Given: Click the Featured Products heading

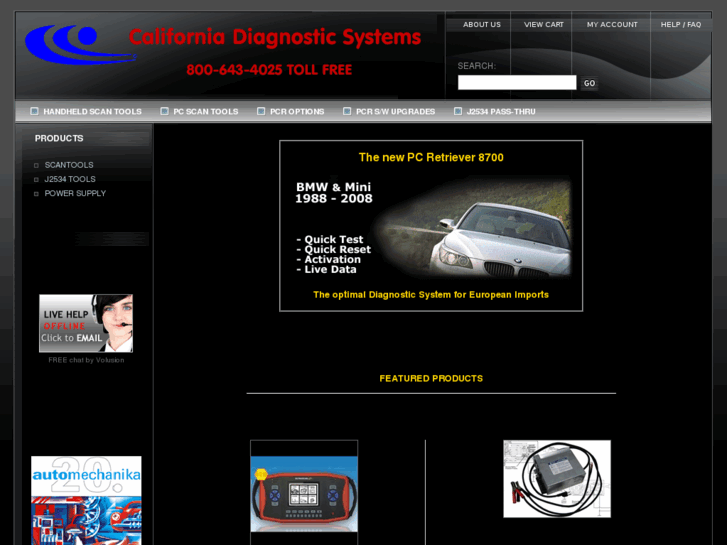Looking at the screenshot, I should [431, 378].
